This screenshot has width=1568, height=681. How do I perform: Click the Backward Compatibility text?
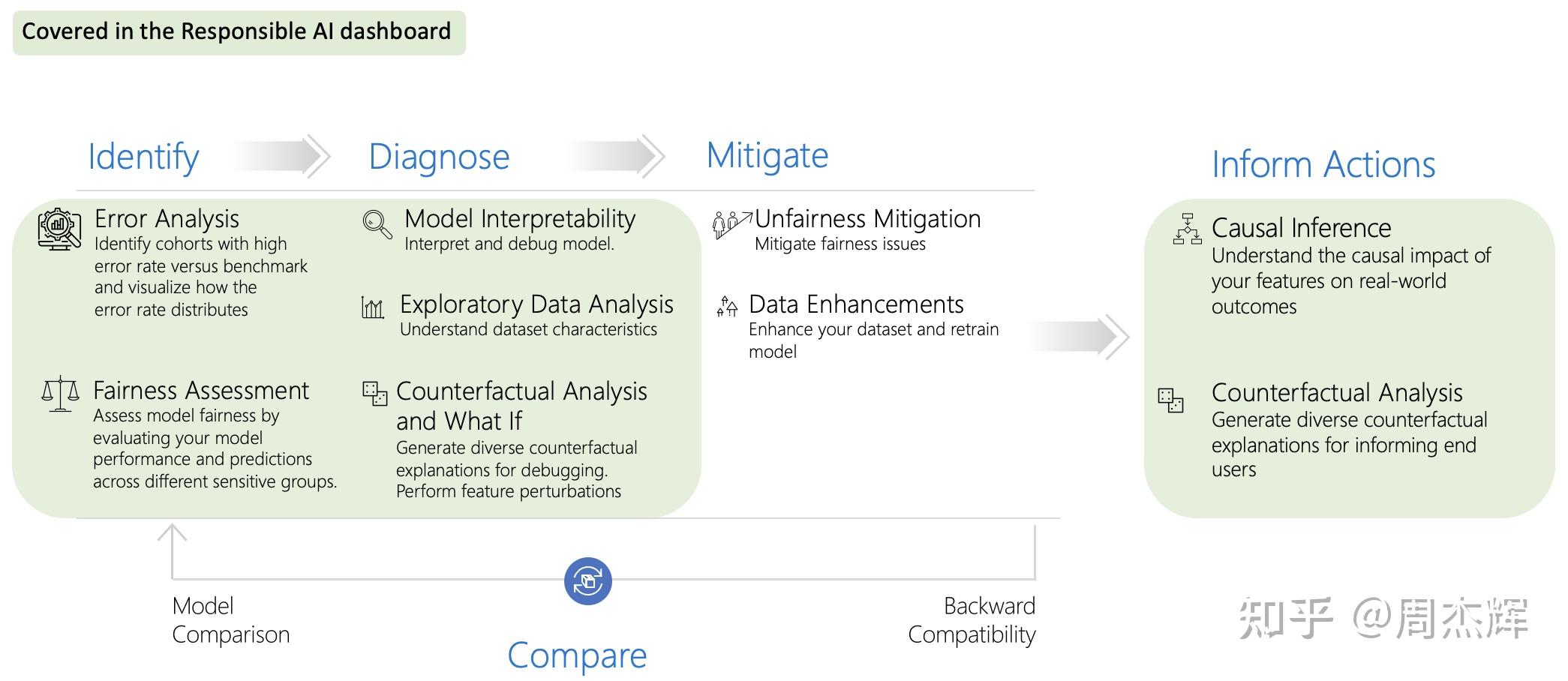[972, 620]
